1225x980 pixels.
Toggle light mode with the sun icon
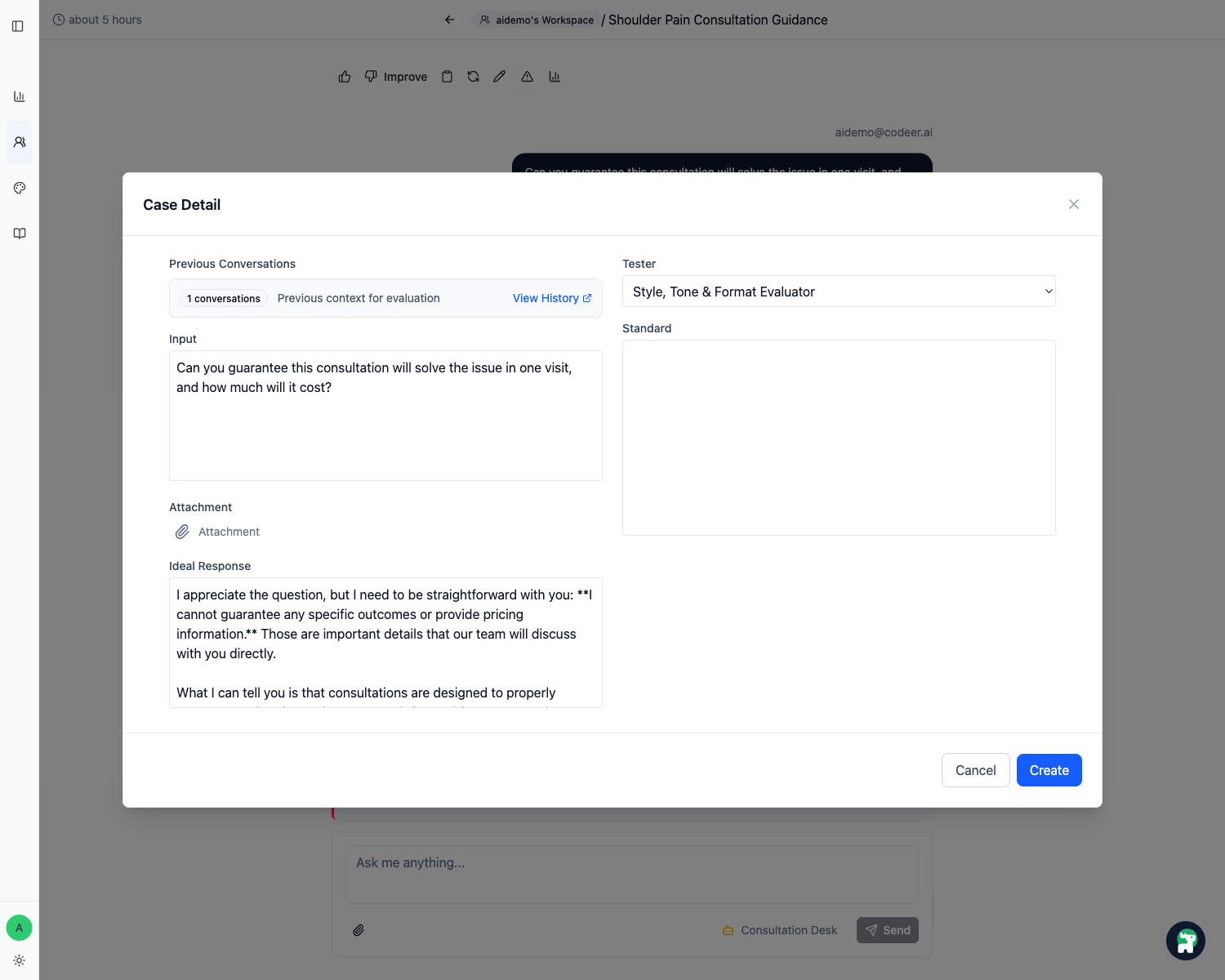click(x=19, y=960)
